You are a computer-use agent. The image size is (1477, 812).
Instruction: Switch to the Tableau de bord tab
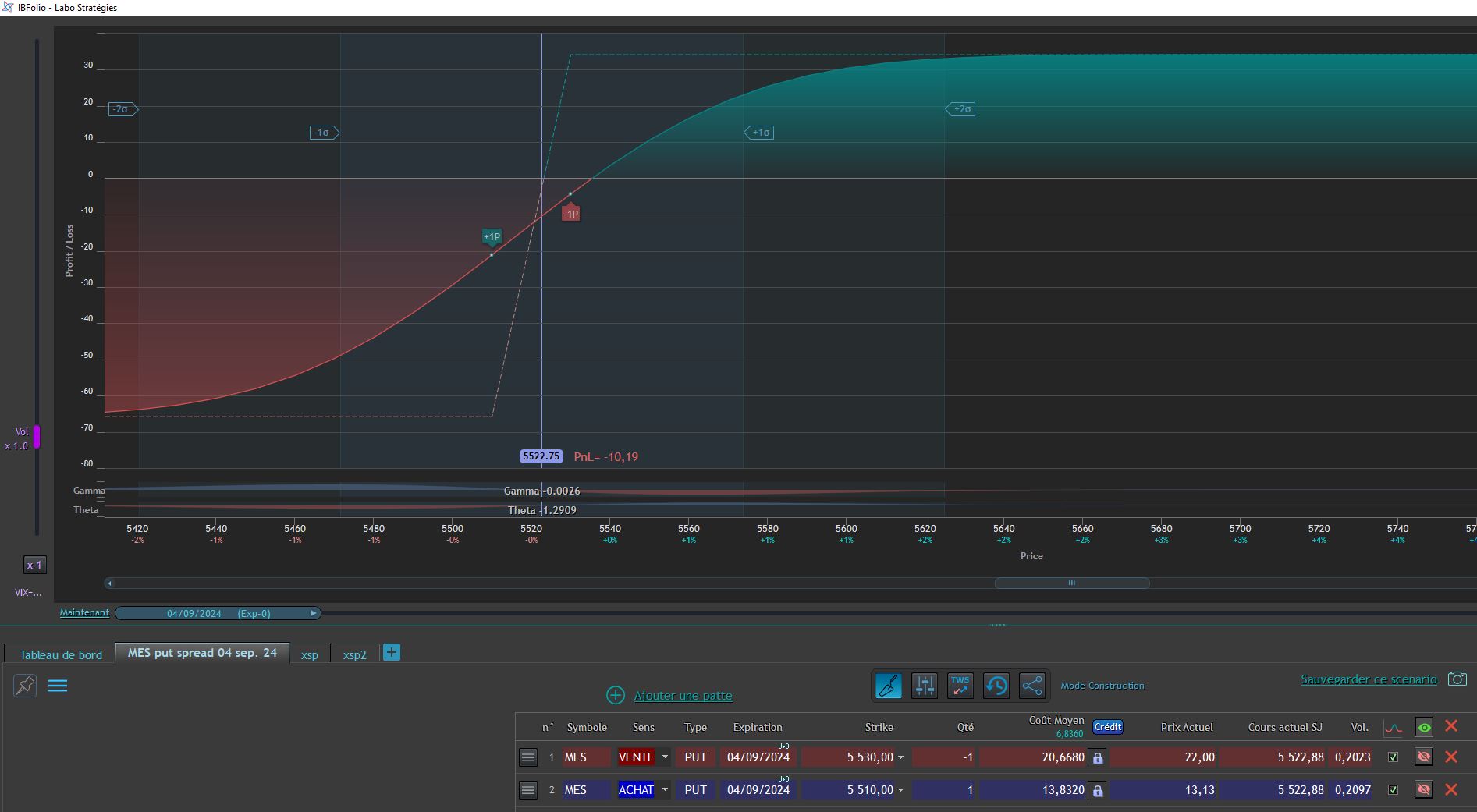pyautogui.click(x=61, y=654)
